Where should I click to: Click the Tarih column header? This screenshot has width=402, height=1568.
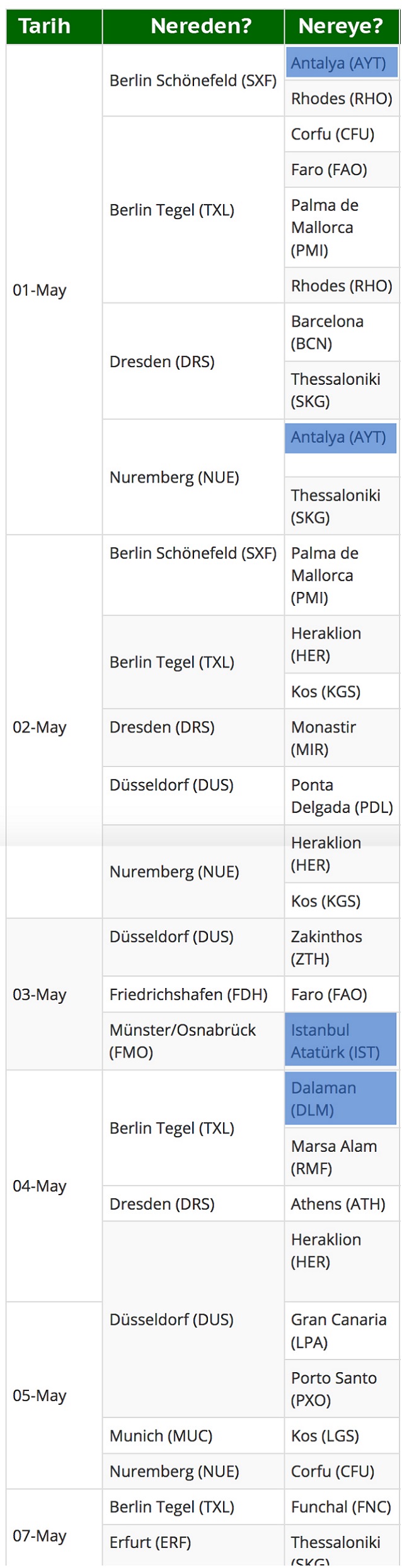44,26
